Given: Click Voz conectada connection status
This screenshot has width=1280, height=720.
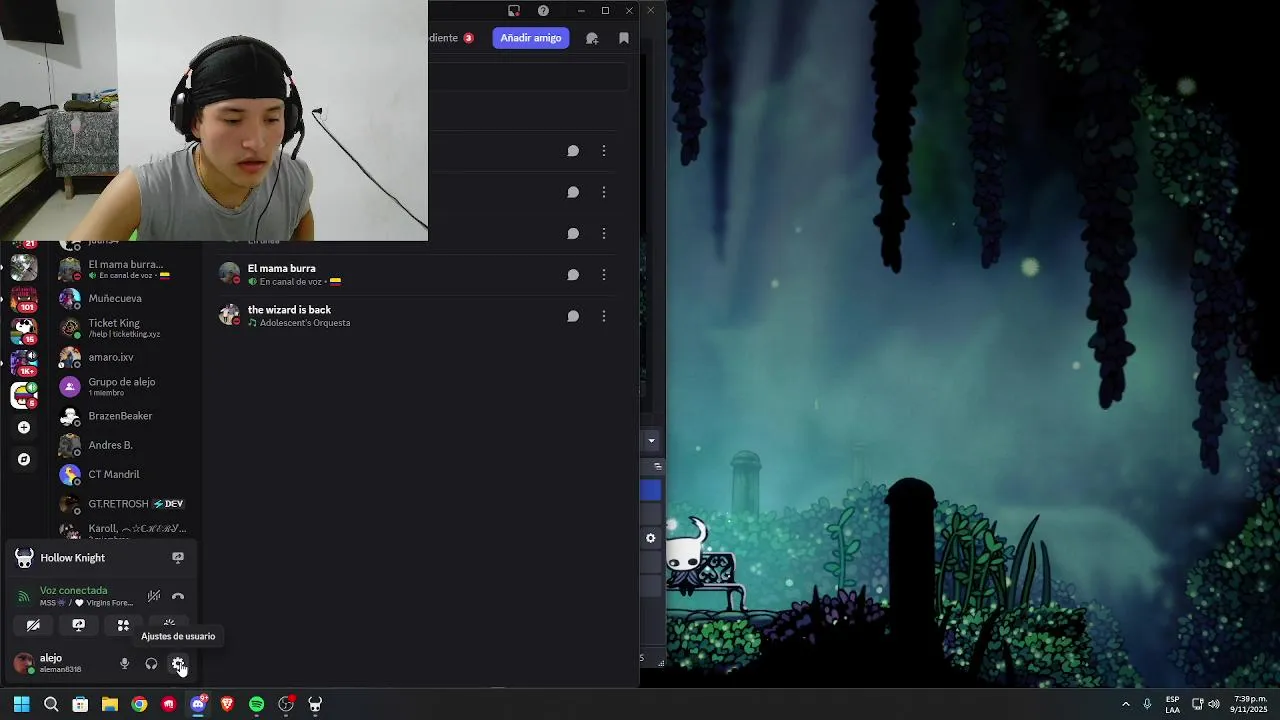Looking at the screenshot, I should 73,591.
